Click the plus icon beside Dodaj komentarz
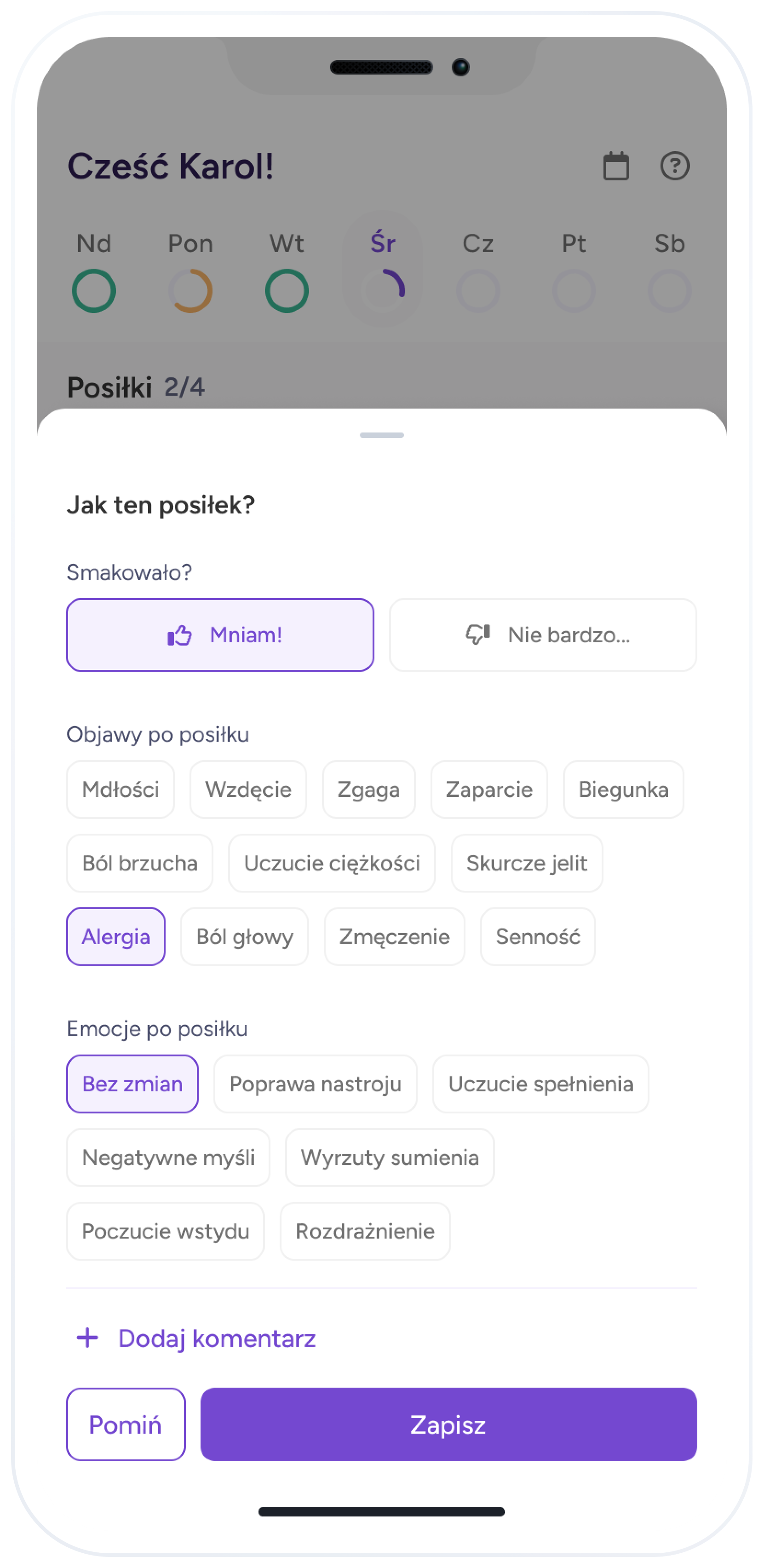The width and height of the screenshot is (764, 1568). 88,1338
